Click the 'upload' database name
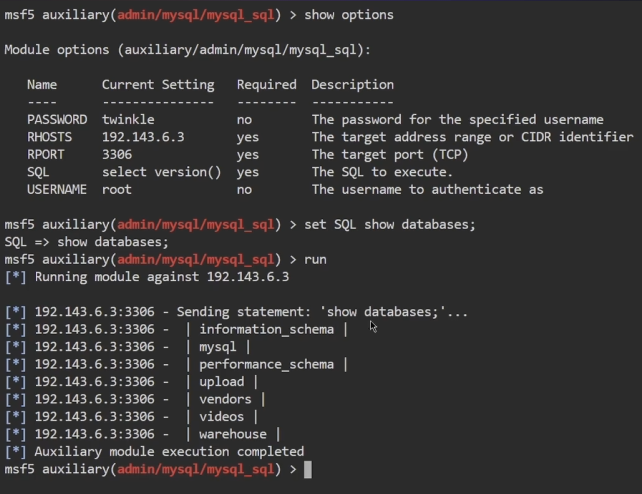Viewport: 642px width, 494px height. click(x=221, y=382)
